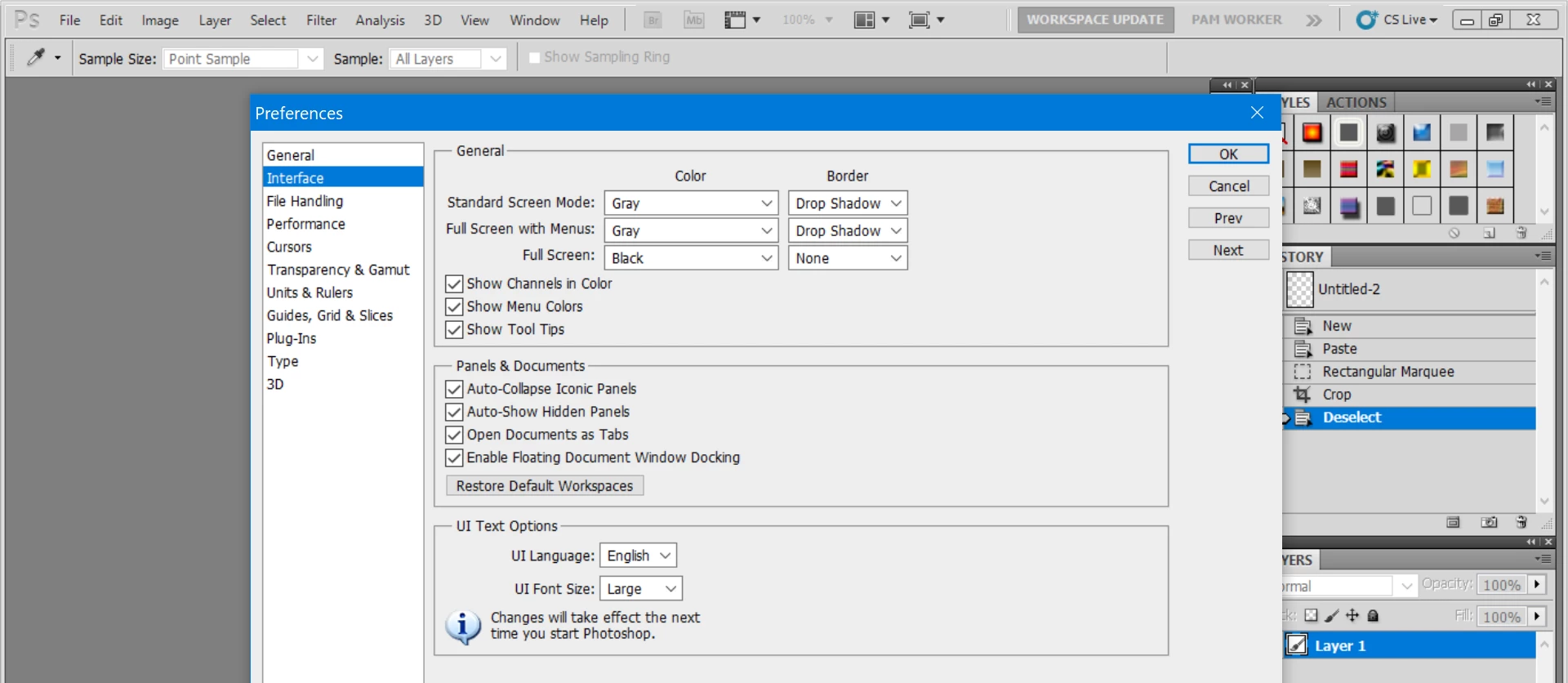
Task: Apply the brick texture style swatch
Action: (x=1495, y=206)
